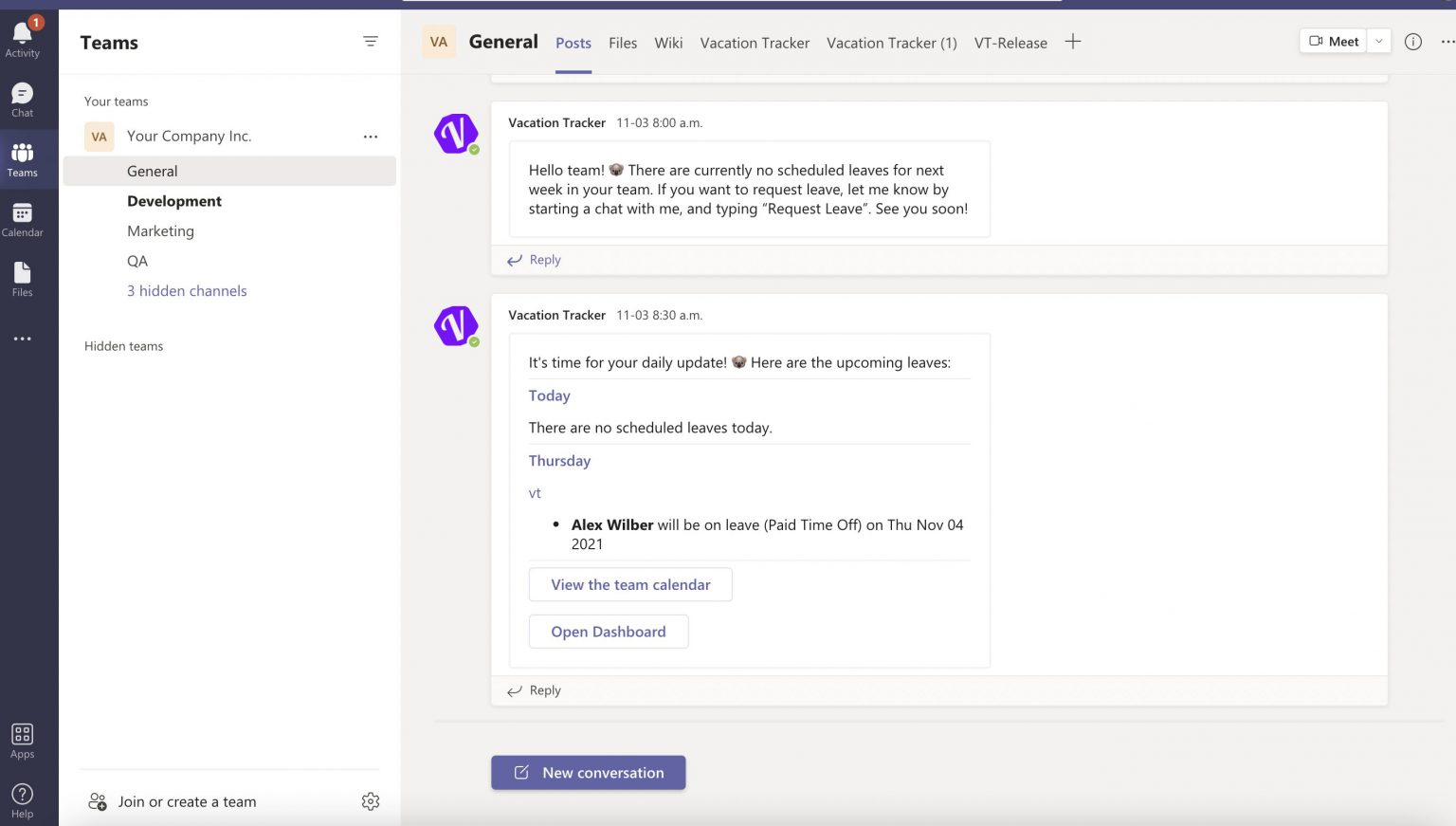The height and width of the screenshot is (826, 1456).
Task: Click the General channel title in the header
Action: coord(503,42)
